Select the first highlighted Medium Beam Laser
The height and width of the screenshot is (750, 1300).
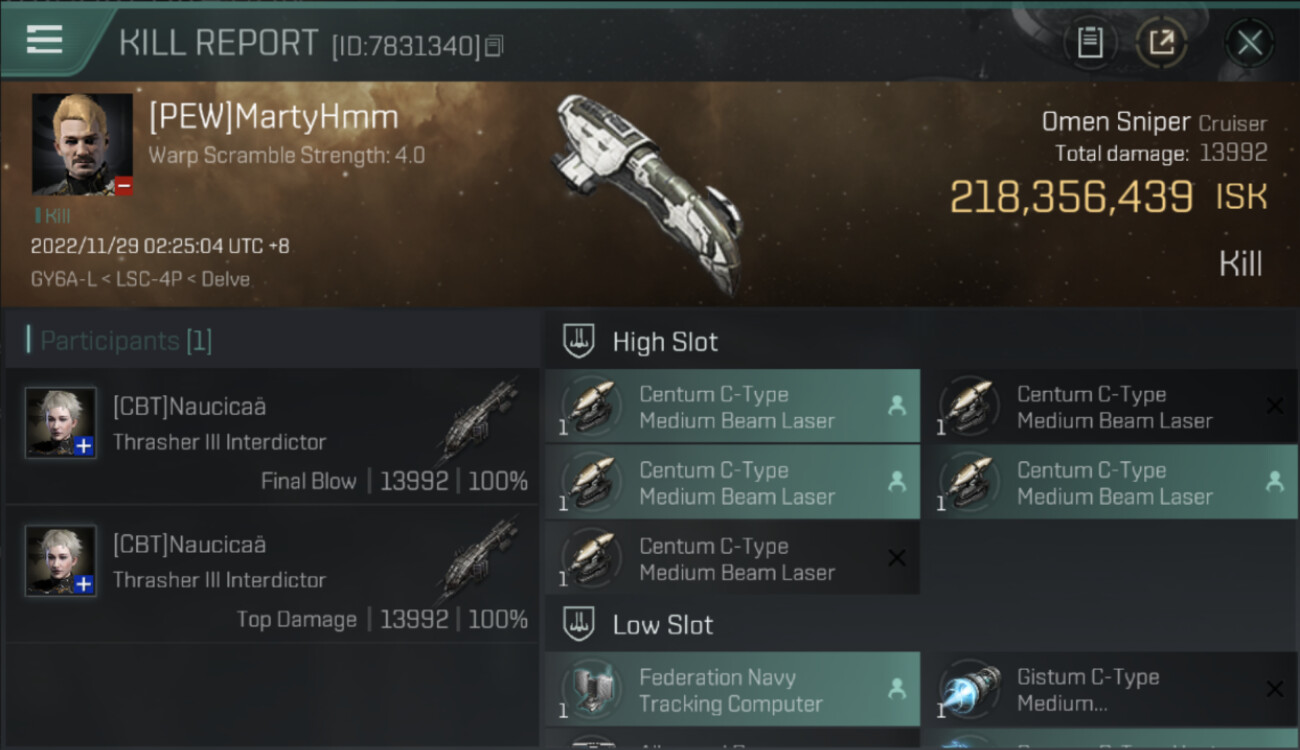pos(733,407)
